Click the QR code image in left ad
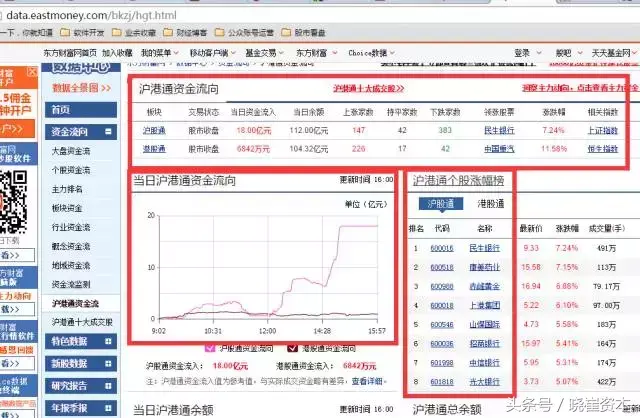Image resolution: width=640 pixels, height=418 pixels. (x=13, y=202)
